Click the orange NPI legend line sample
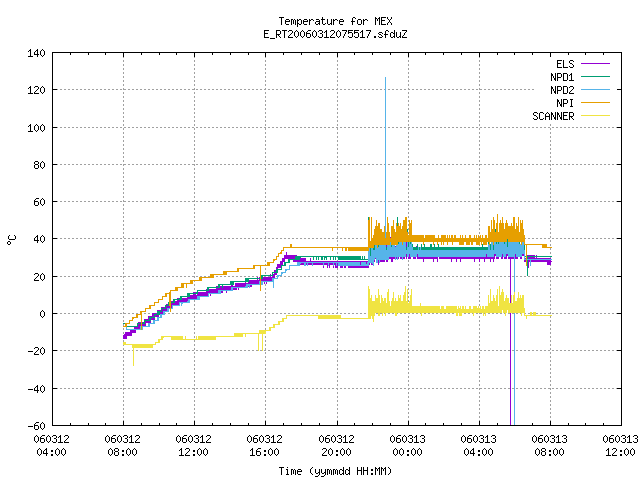 pyautogui.click(x=595, y=102)
